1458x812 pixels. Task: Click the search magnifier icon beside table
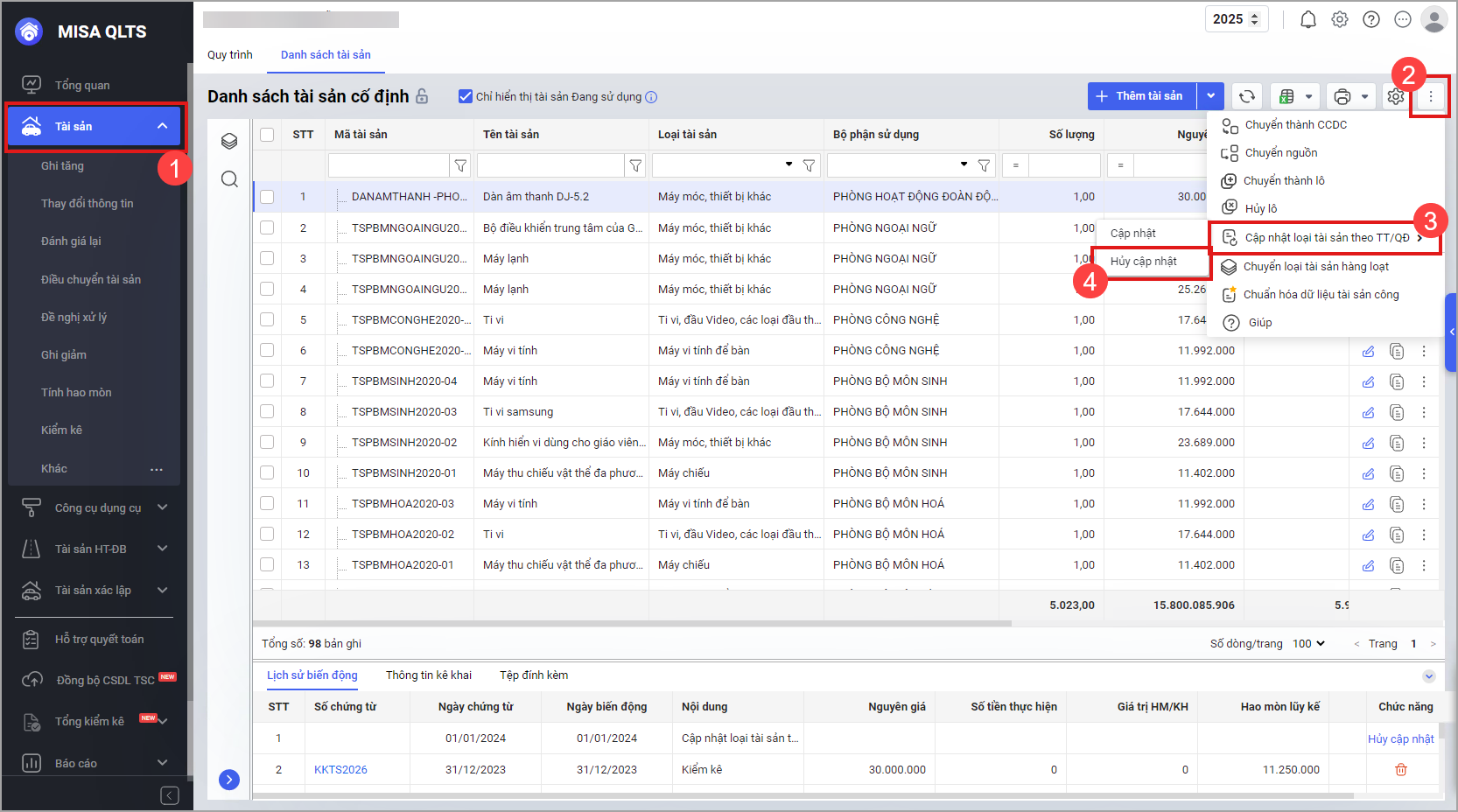pyautogui.click(x=229, y=179)
